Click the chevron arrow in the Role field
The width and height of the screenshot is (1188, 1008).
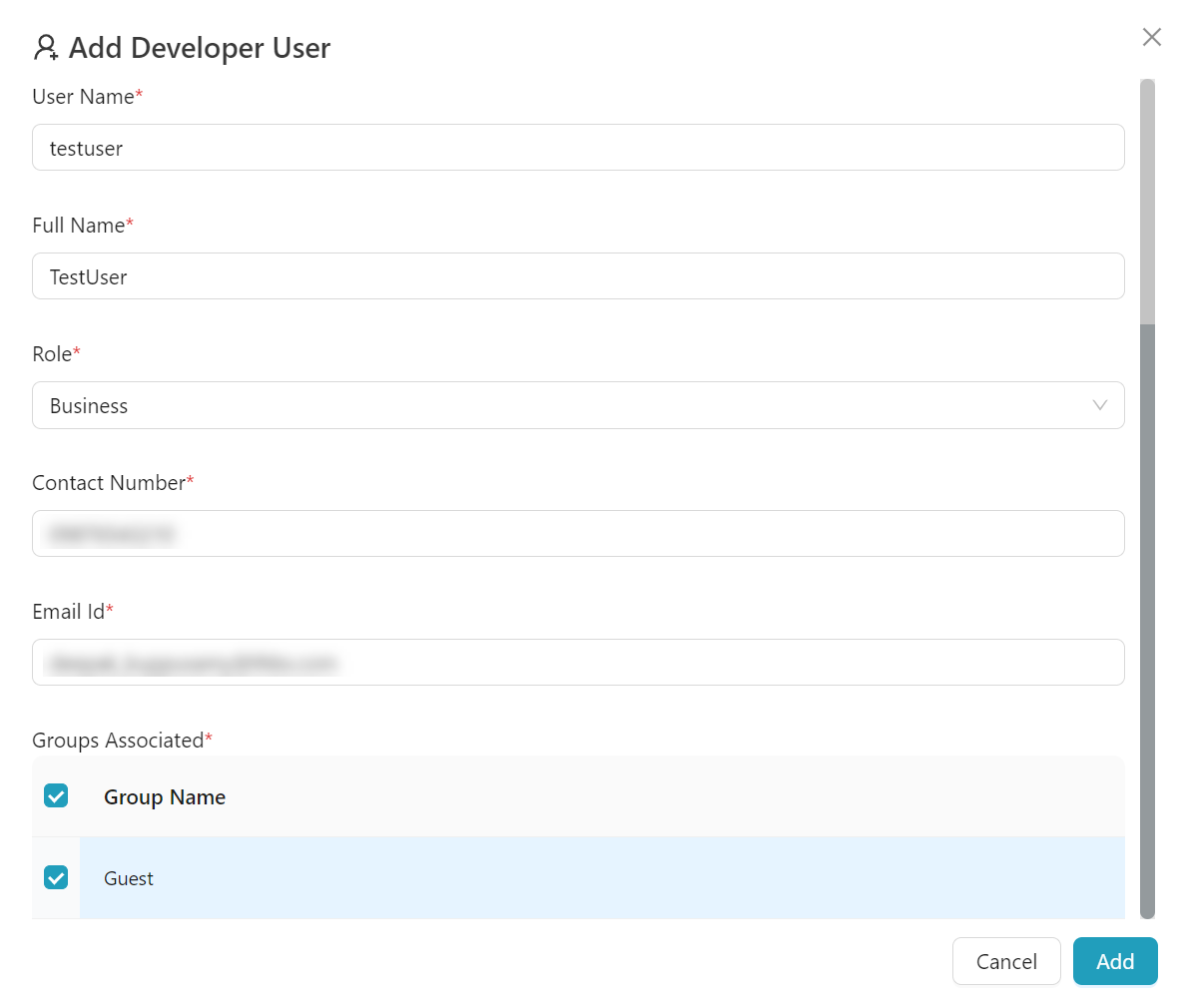pyautogui.click(x=1099, y=405)
